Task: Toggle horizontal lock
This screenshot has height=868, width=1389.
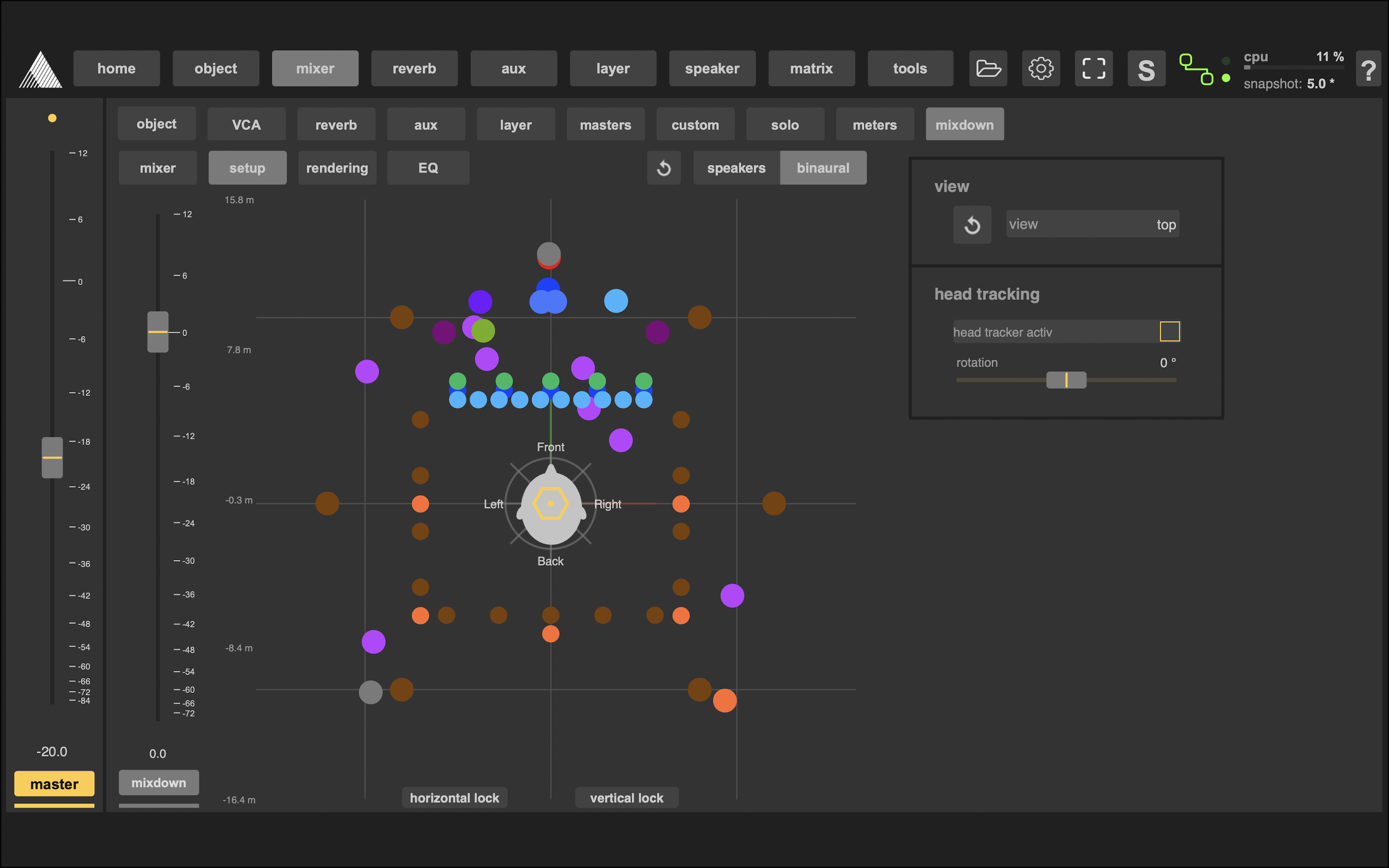Action: pos(455,798)
